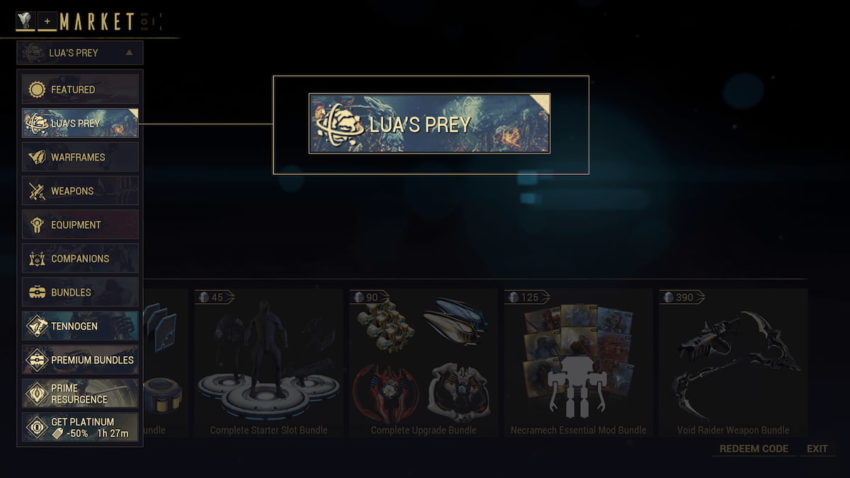Image resolution: width=850 pixels, height=478 pixels.
Task: Open the Complete Starter Slot Bundle
Action: tap(268, 363)
